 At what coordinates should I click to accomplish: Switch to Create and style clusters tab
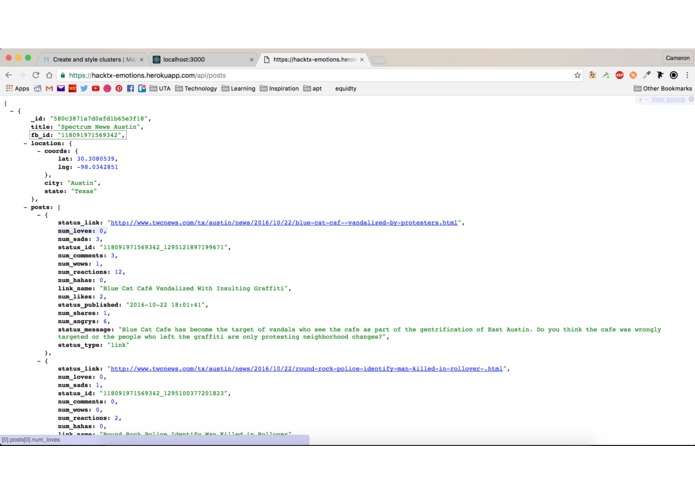(x=91, y=59)
